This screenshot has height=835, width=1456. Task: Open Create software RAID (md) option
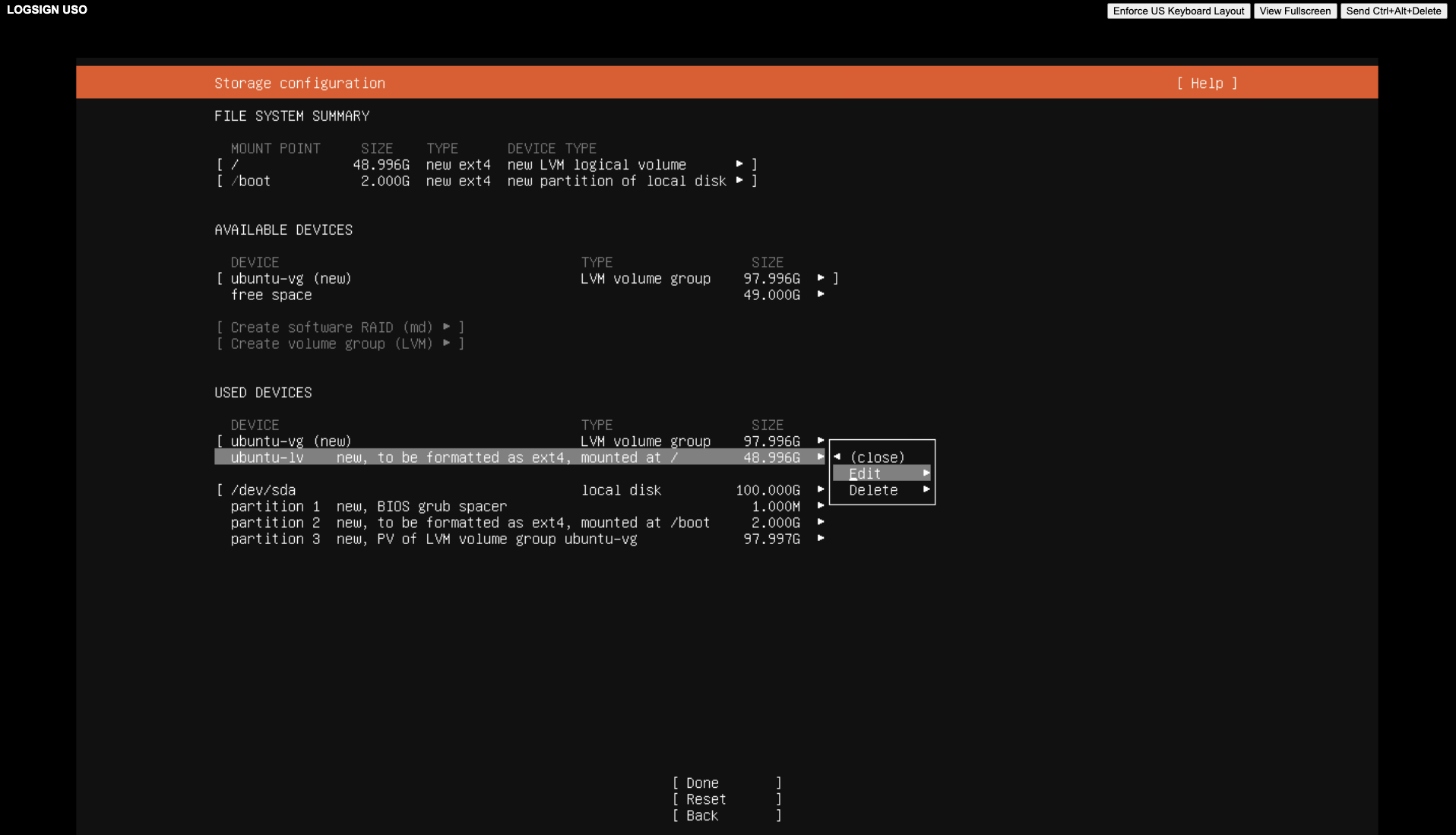[x=340, y=327]
